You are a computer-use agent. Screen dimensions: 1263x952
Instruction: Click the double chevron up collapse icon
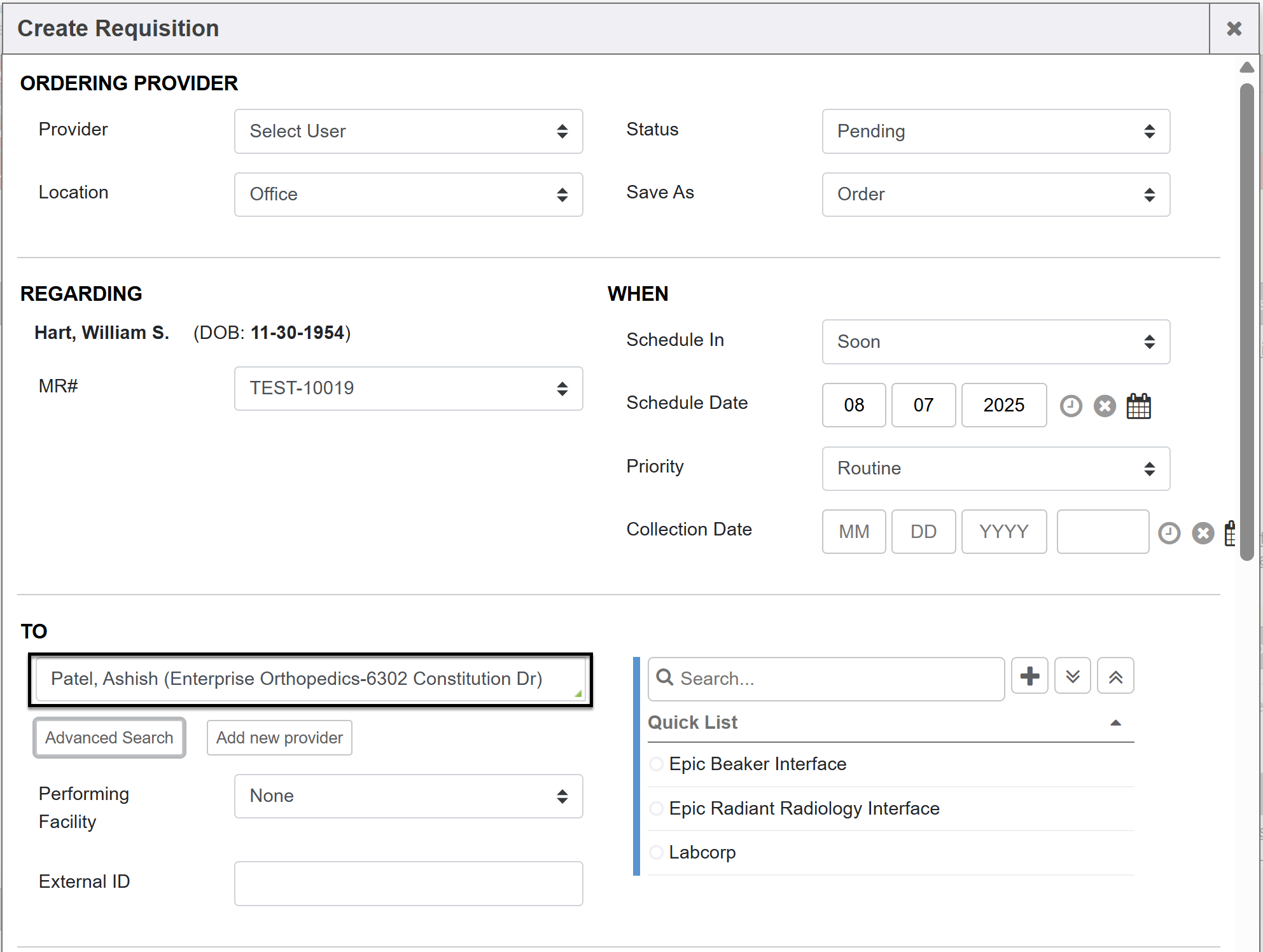point(1115,676)
